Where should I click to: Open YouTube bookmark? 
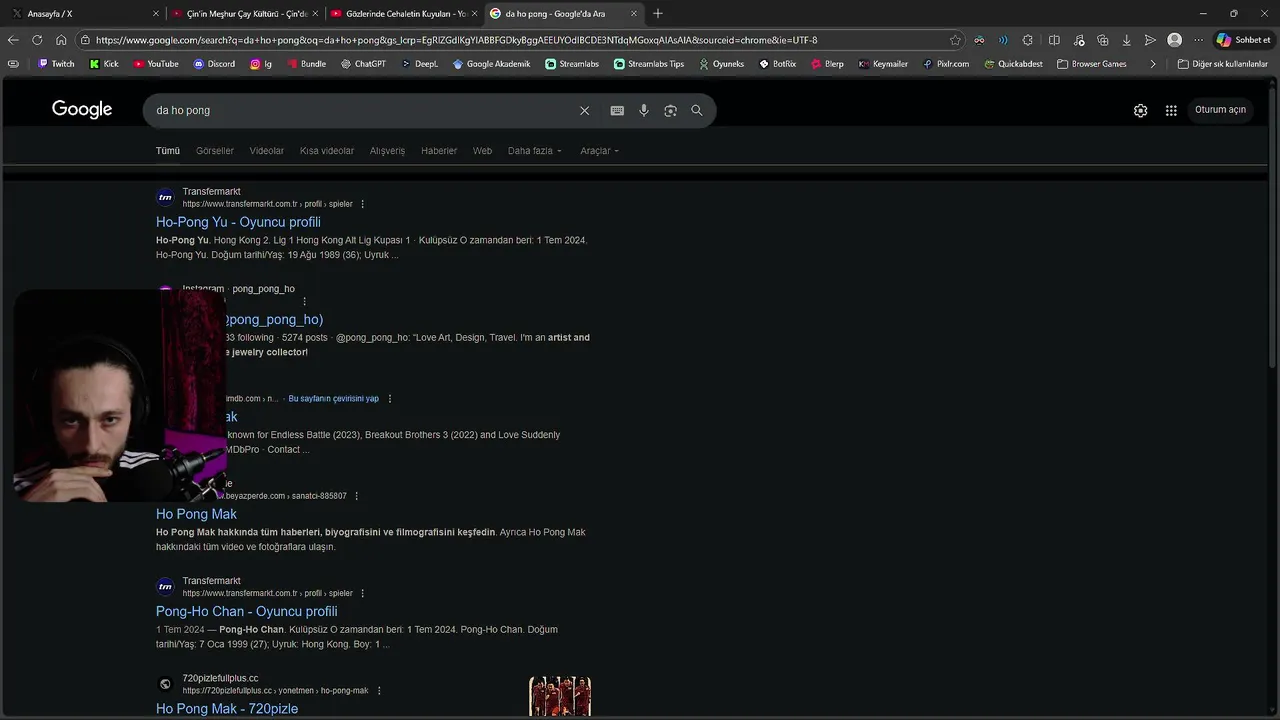click(x=156, y=64)
